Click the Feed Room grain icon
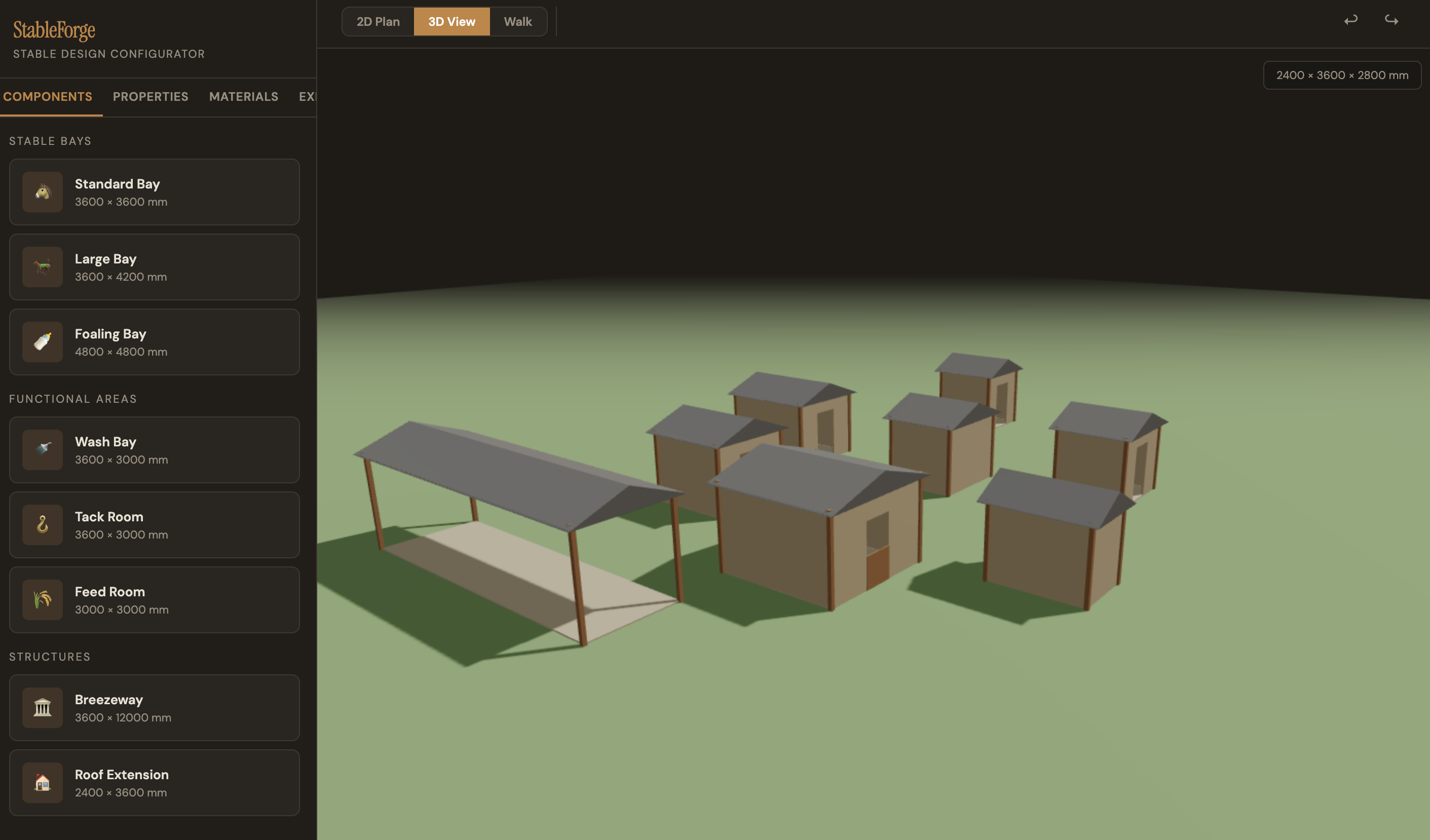Screen dimensions: 1430x840 click(43, 599)
